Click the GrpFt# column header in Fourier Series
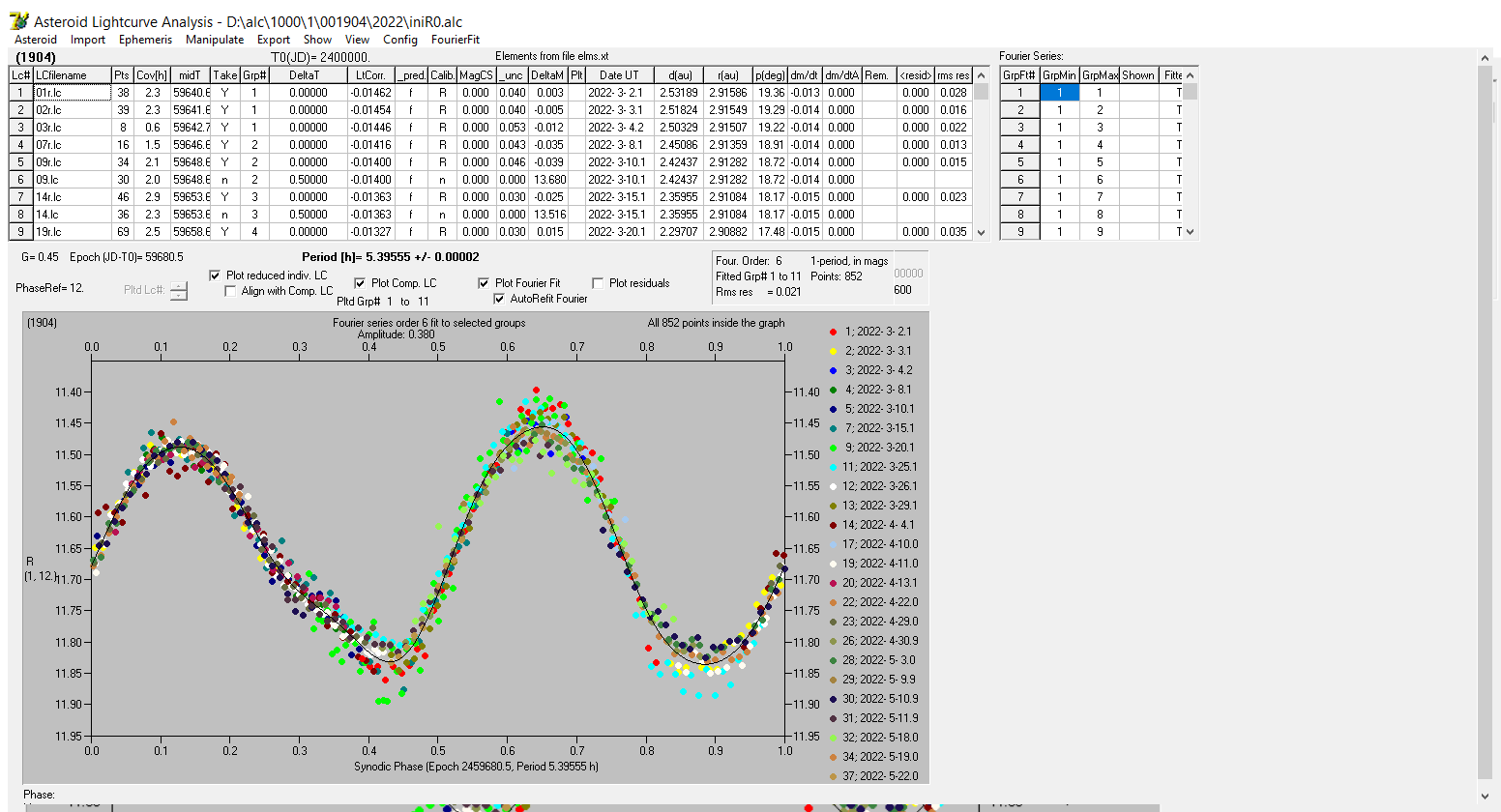 click(x=1019, y=75)
